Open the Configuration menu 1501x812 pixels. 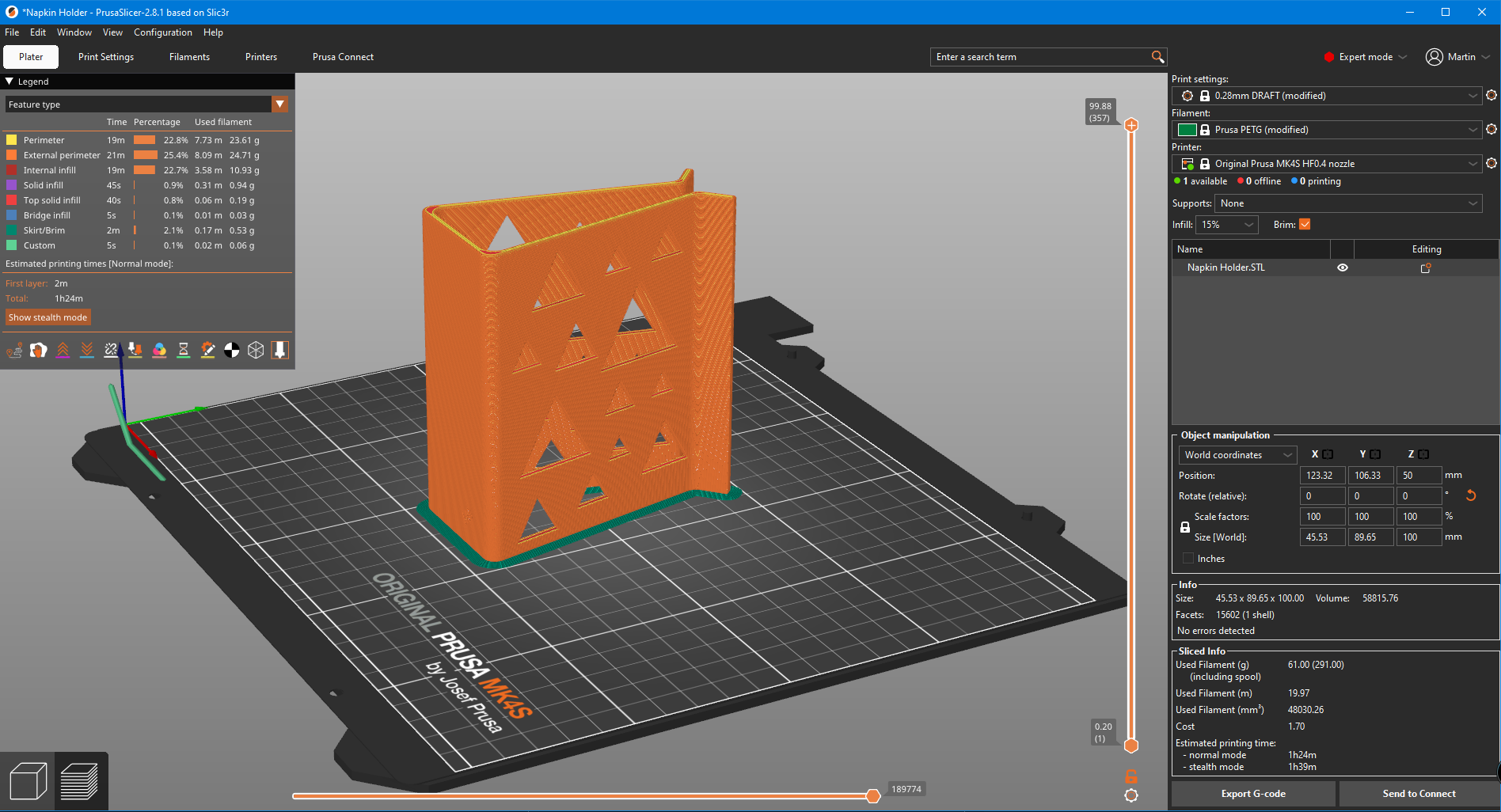(x=163, y=32)
